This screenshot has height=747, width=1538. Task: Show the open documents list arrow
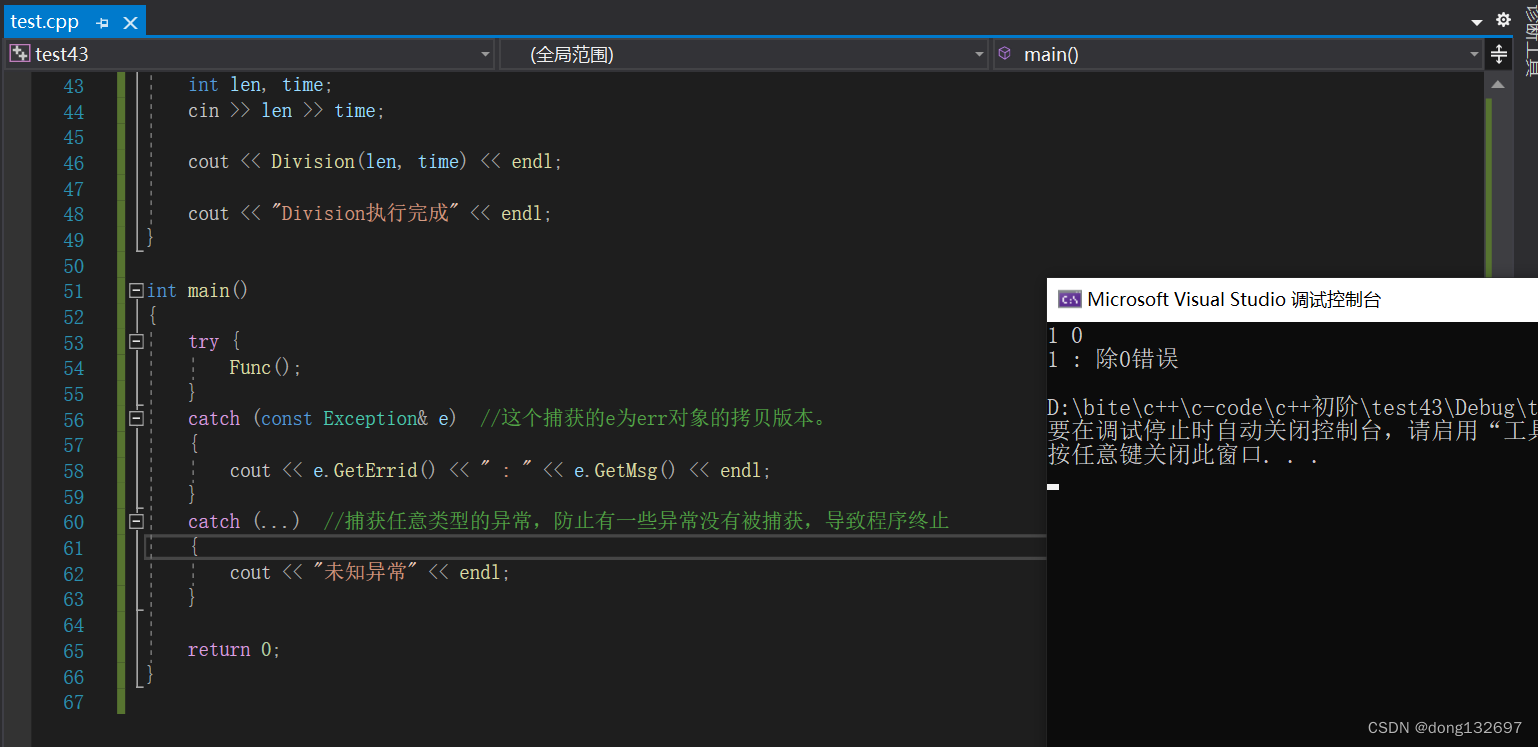click(1477, 22)
